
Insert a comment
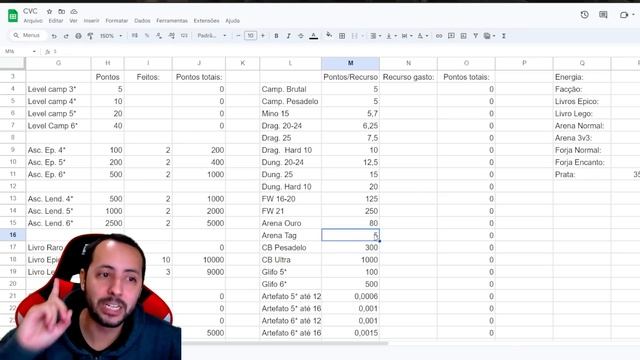tap(451, 36)
